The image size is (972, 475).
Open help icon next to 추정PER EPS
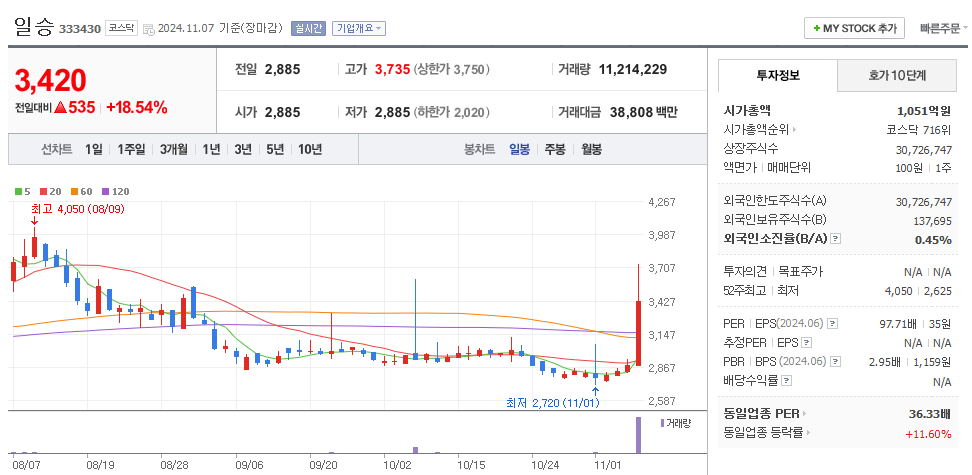point(806,342)
